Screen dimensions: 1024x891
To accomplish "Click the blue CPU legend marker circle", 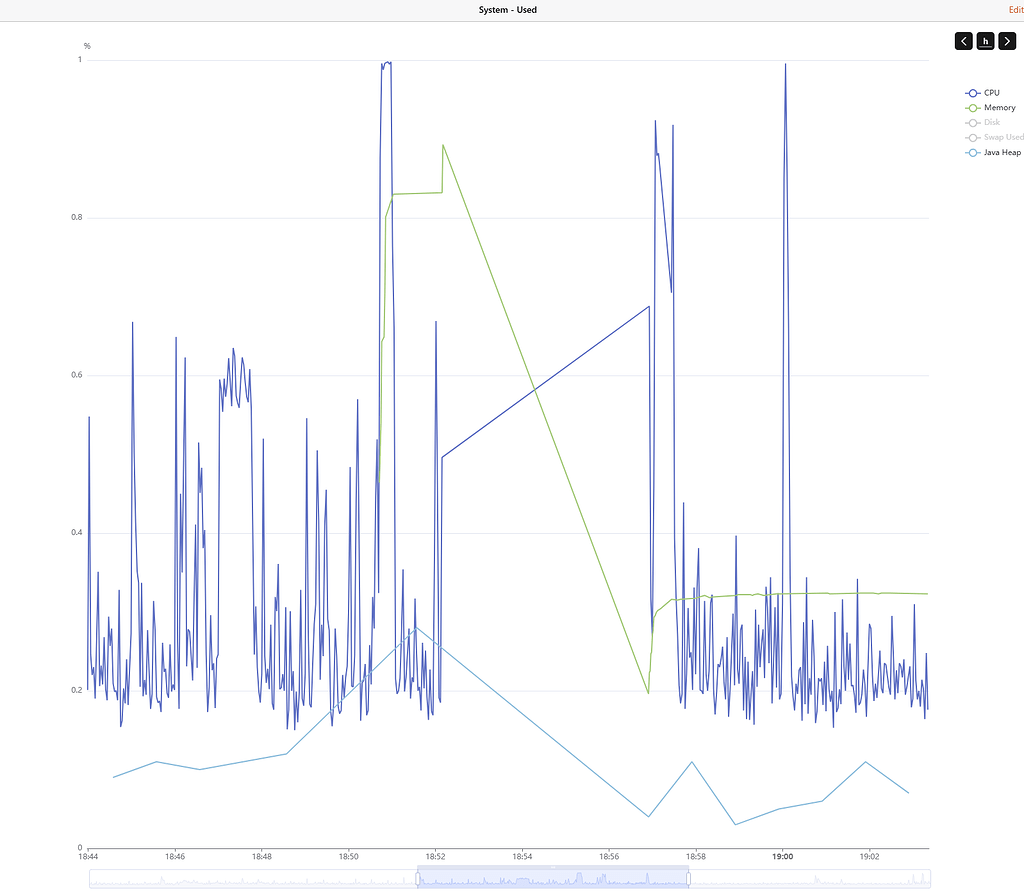I will (x=972, y=92).
